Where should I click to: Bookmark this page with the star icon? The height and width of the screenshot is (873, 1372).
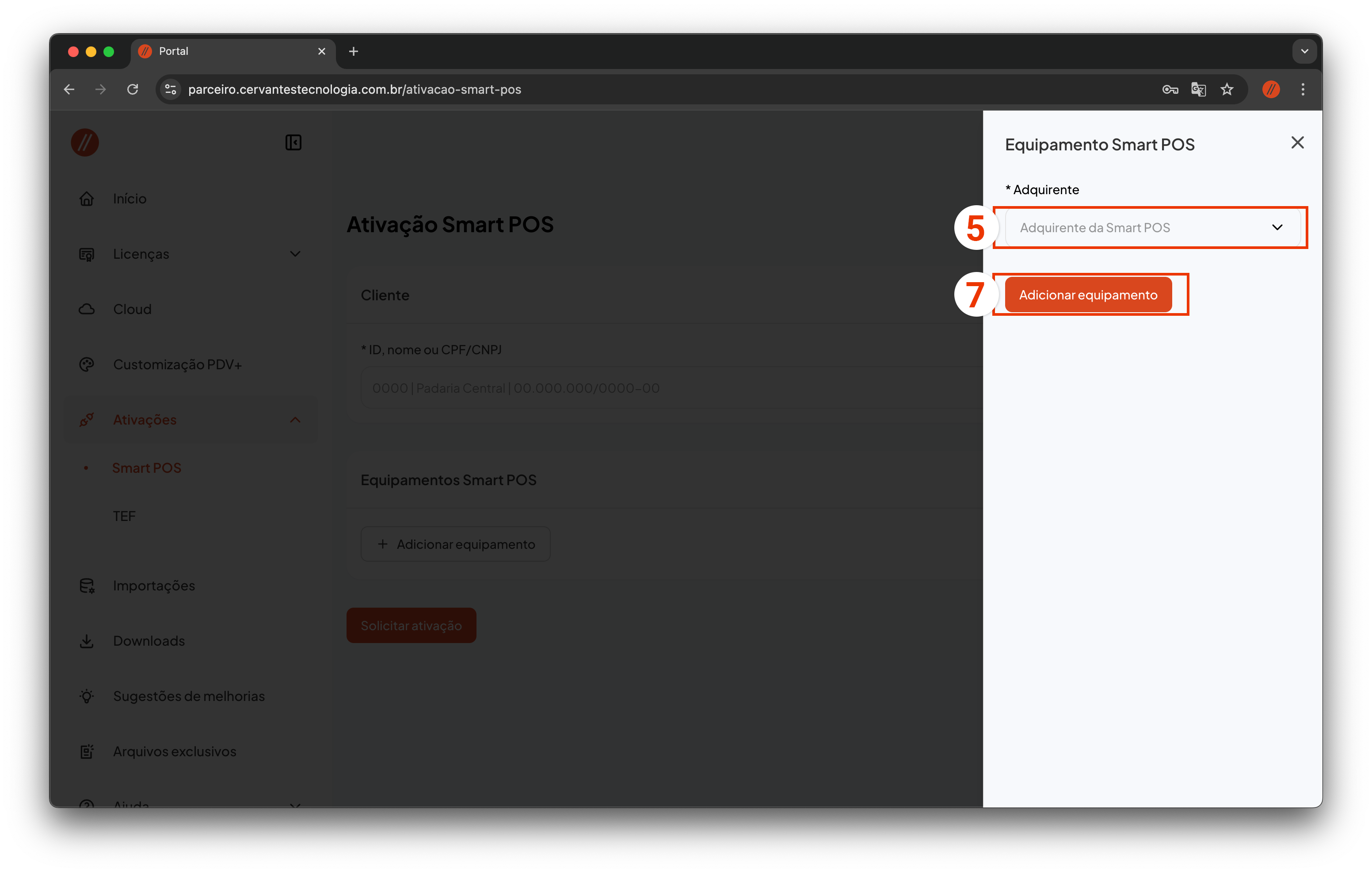coord(1227,89)
